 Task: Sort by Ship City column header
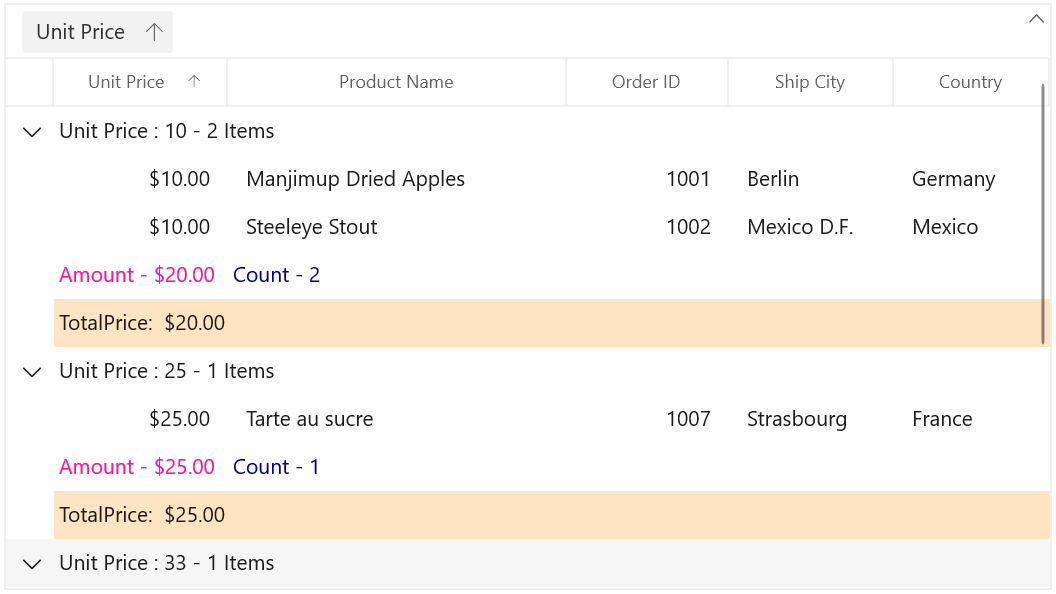click(x=810, y=82)
